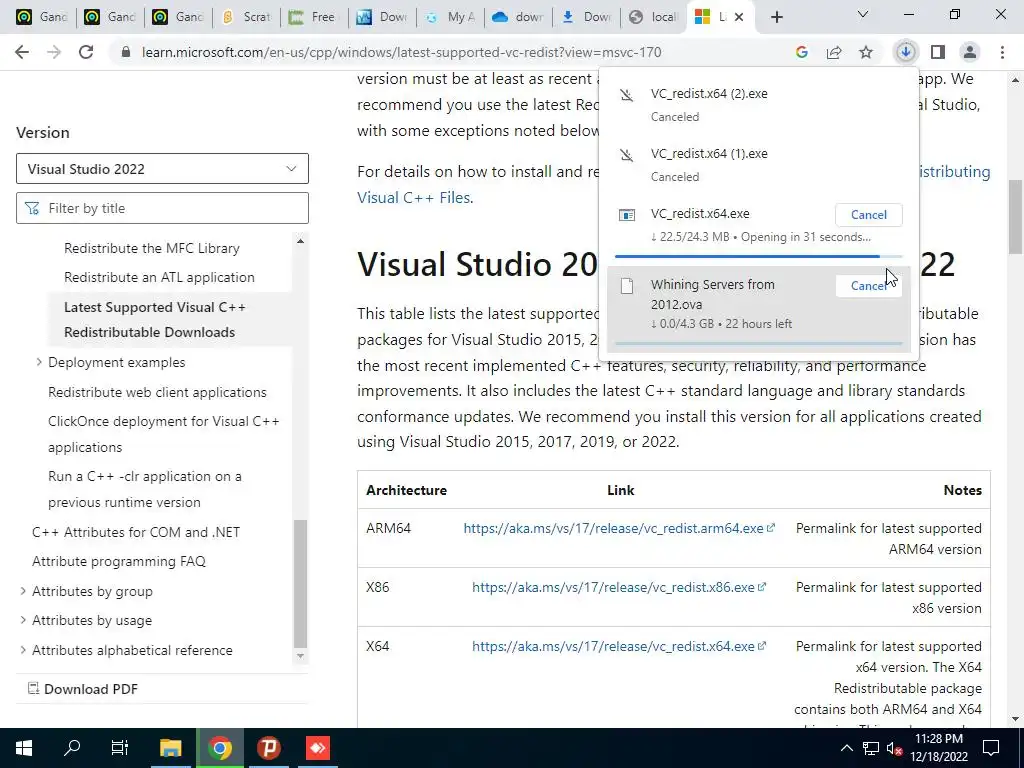Switch to the My A tab

[x=451, y=17]
